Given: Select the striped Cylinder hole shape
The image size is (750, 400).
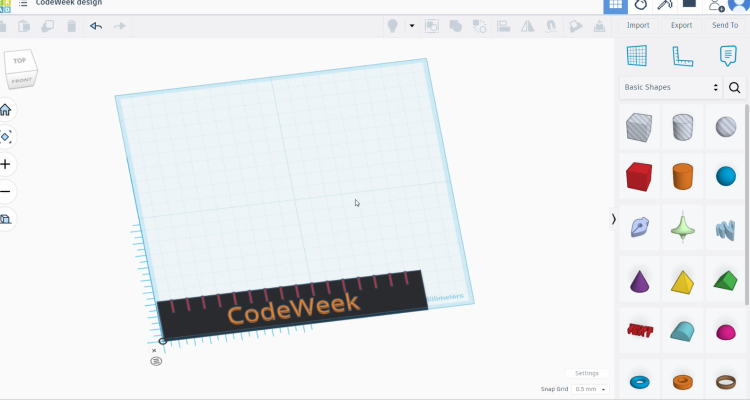Looking at the screenshot, I should coord(683,127).
